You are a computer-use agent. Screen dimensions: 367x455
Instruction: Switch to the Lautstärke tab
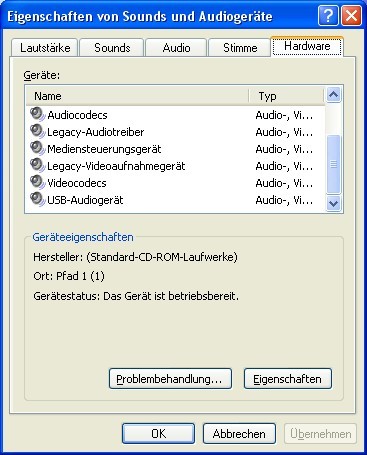[45, 48]
